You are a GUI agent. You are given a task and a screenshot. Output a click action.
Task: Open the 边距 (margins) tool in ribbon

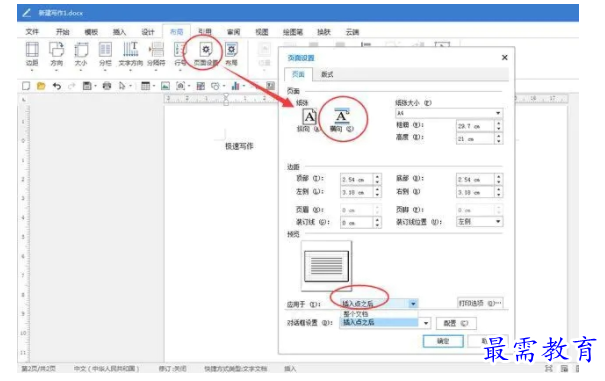[x=32, y=54]
